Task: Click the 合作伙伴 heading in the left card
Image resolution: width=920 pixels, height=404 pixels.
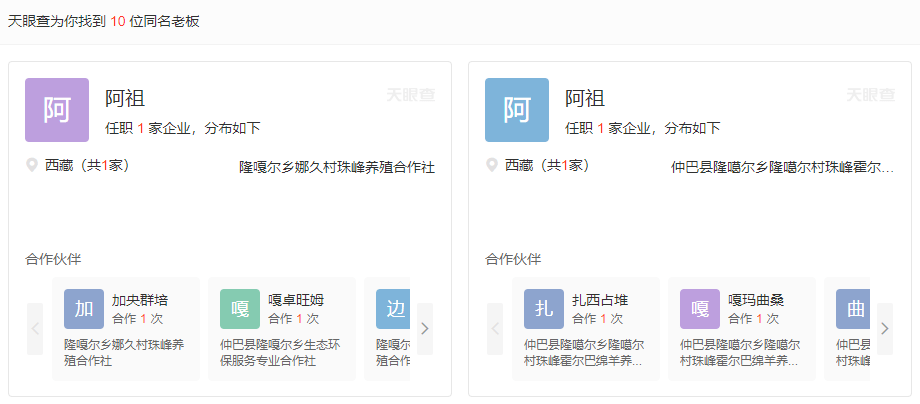Action: [53, 260]
